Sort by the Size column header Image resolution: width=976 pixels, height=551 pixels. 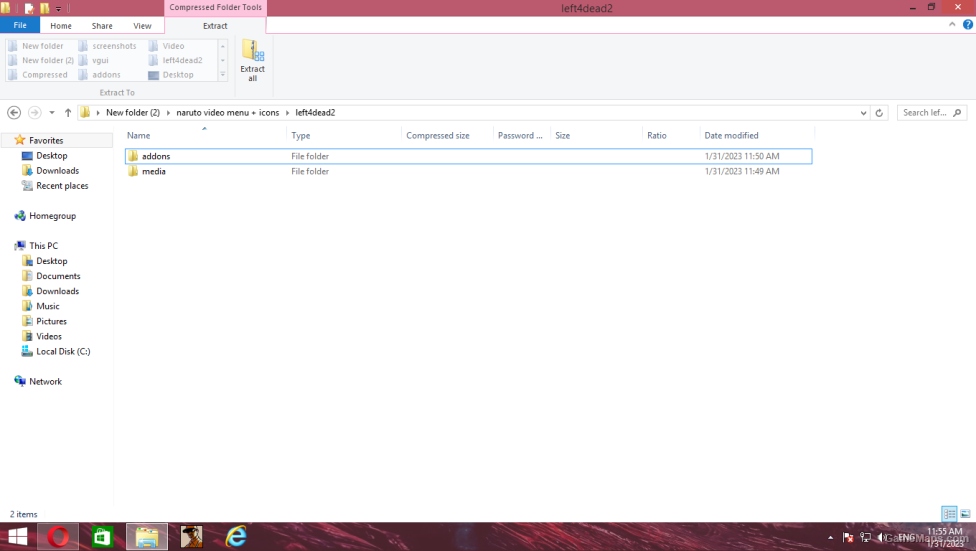click(563, 136)
